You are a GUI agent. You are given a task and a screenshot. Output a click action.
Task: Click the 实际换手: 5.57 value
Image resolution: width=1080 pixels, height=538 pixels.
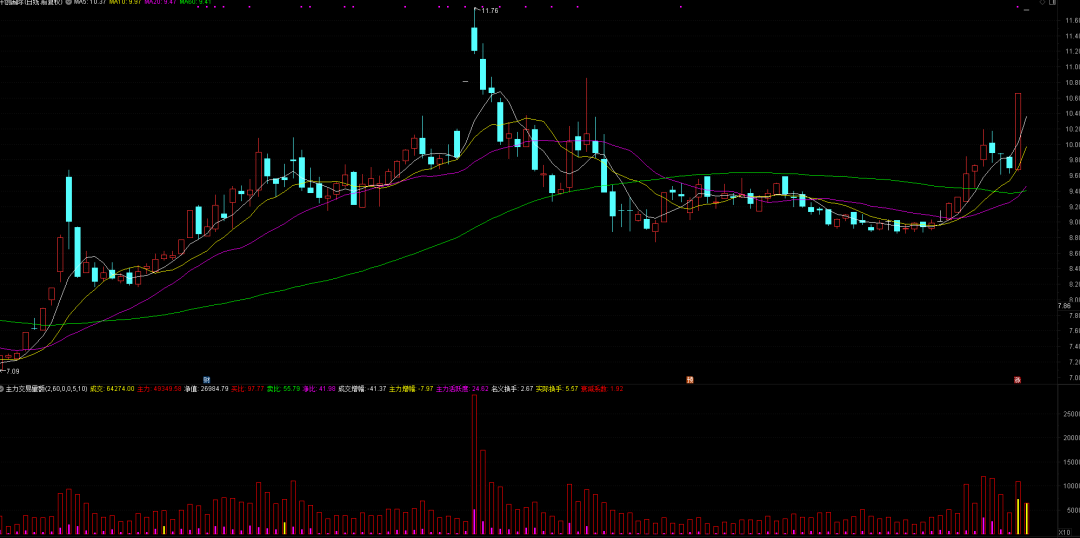tap(559, 389)
